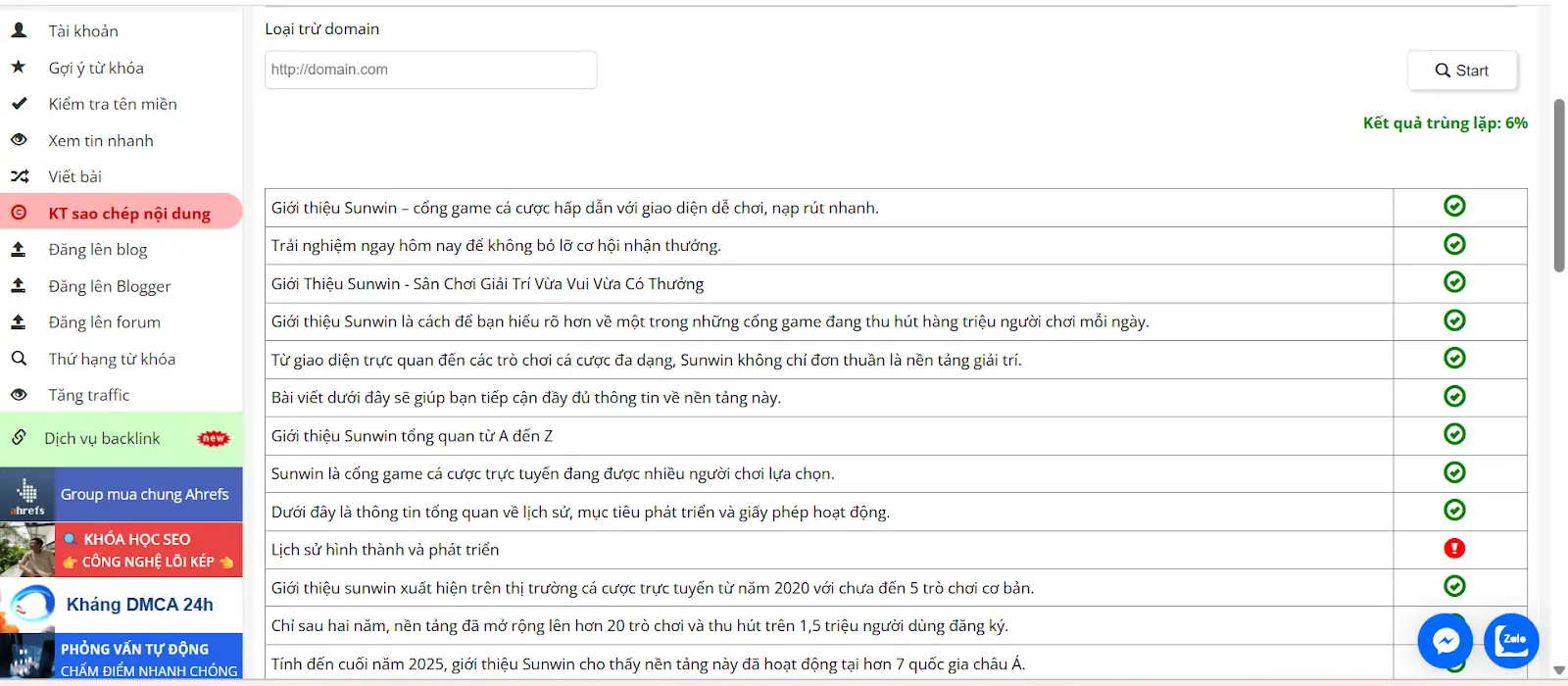Click the Loại trừ domain input field
The width and height of the screenshot is (1568, 686).
(x=430, y=70)
